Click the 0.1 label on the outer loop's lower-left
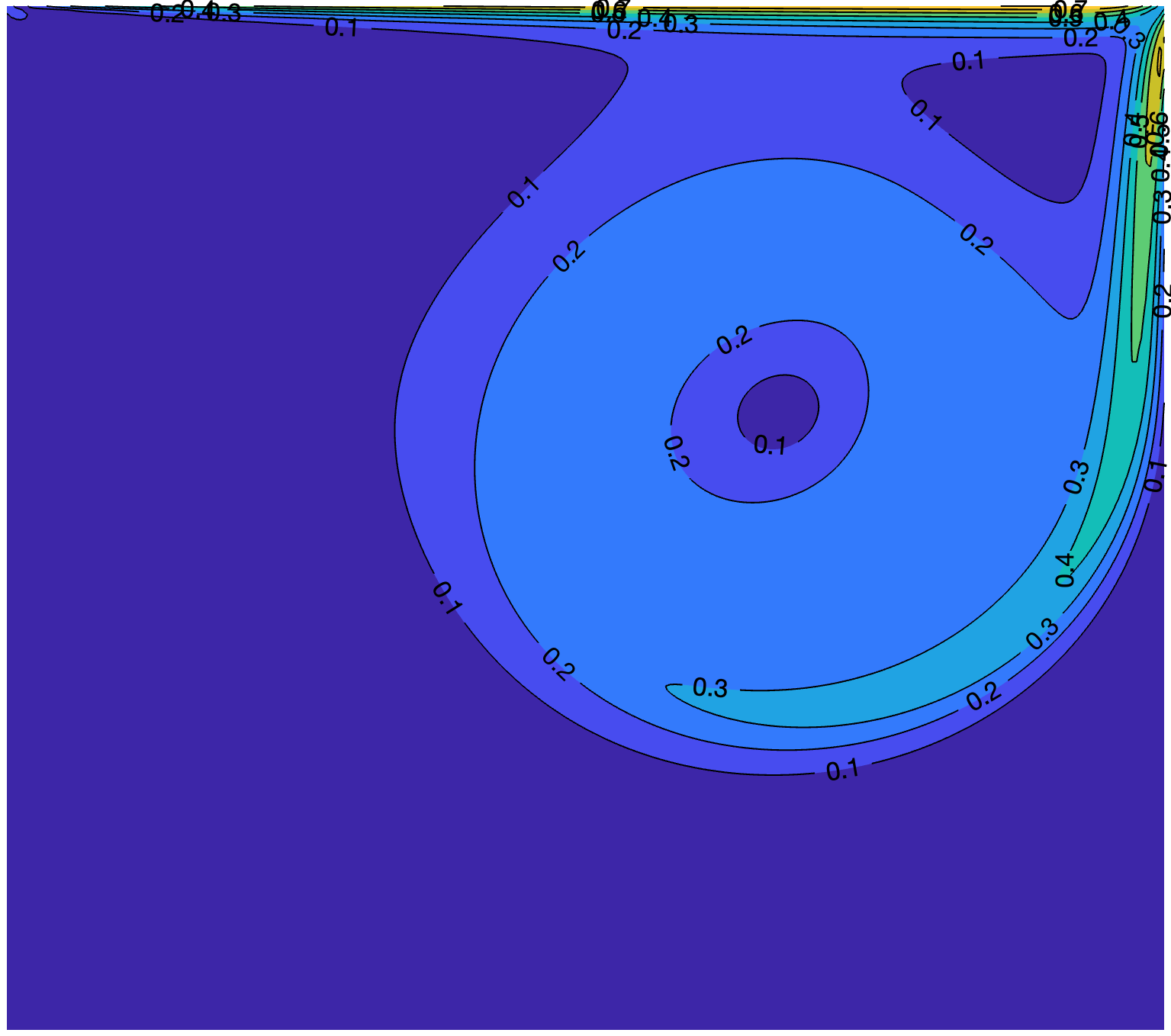Screen dimensions: 1171x1036 coord(447,598)
